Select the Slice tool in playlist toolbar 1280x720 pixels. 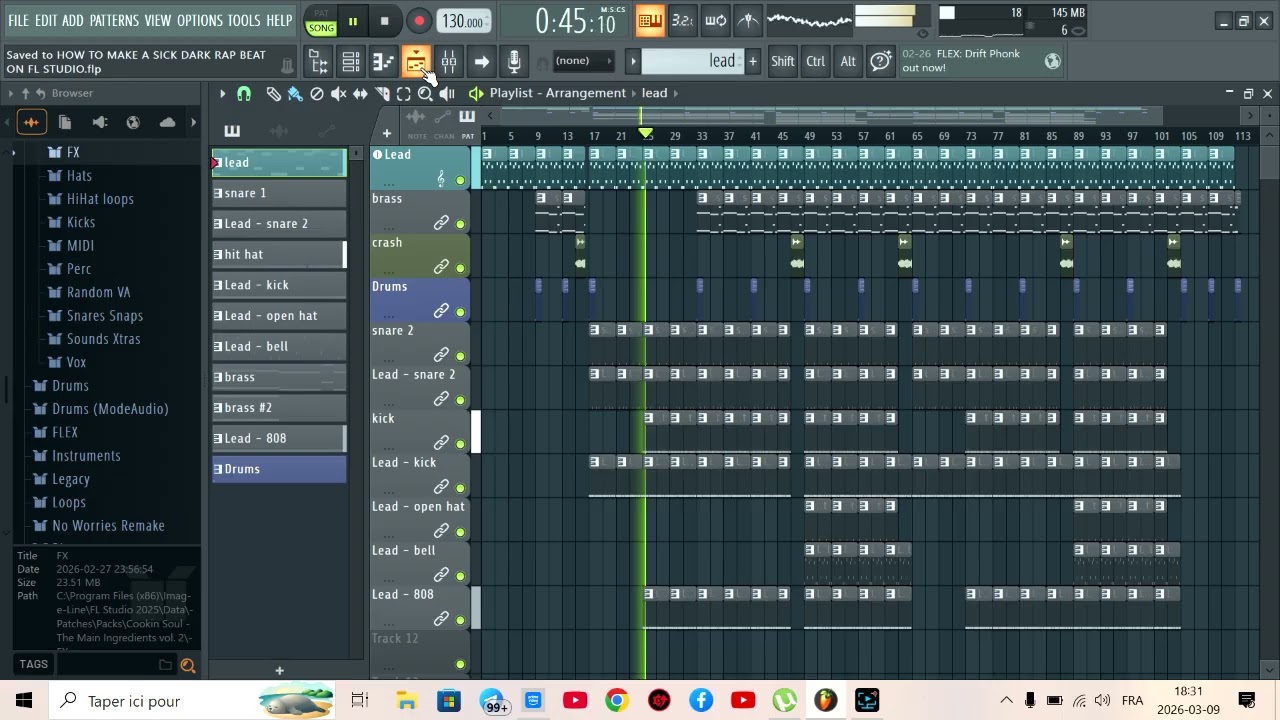(x=382, y=93)
